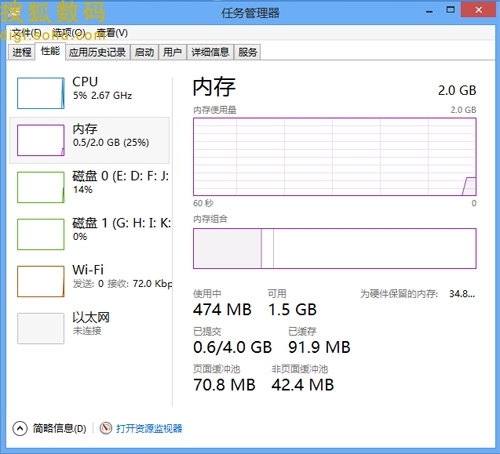The image size is (500, 454).
Task: Select the Wi-Fi network graph thumbnail
Action: (41, 281)
